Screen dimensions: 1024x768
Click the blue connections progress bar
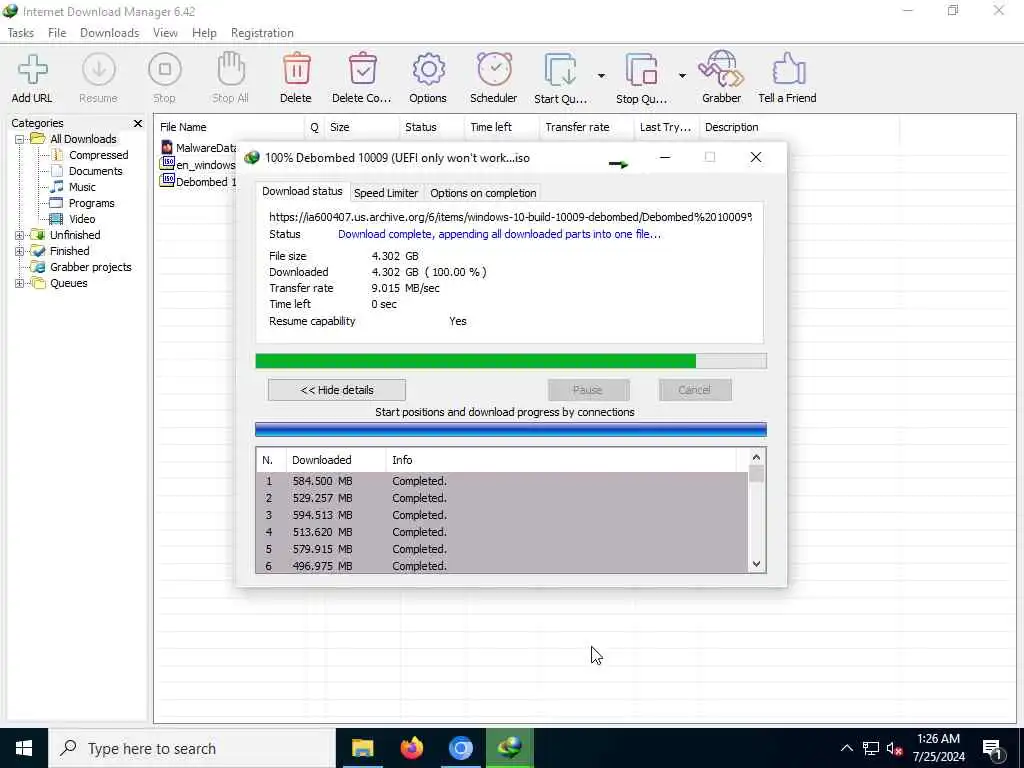(511, 429)
